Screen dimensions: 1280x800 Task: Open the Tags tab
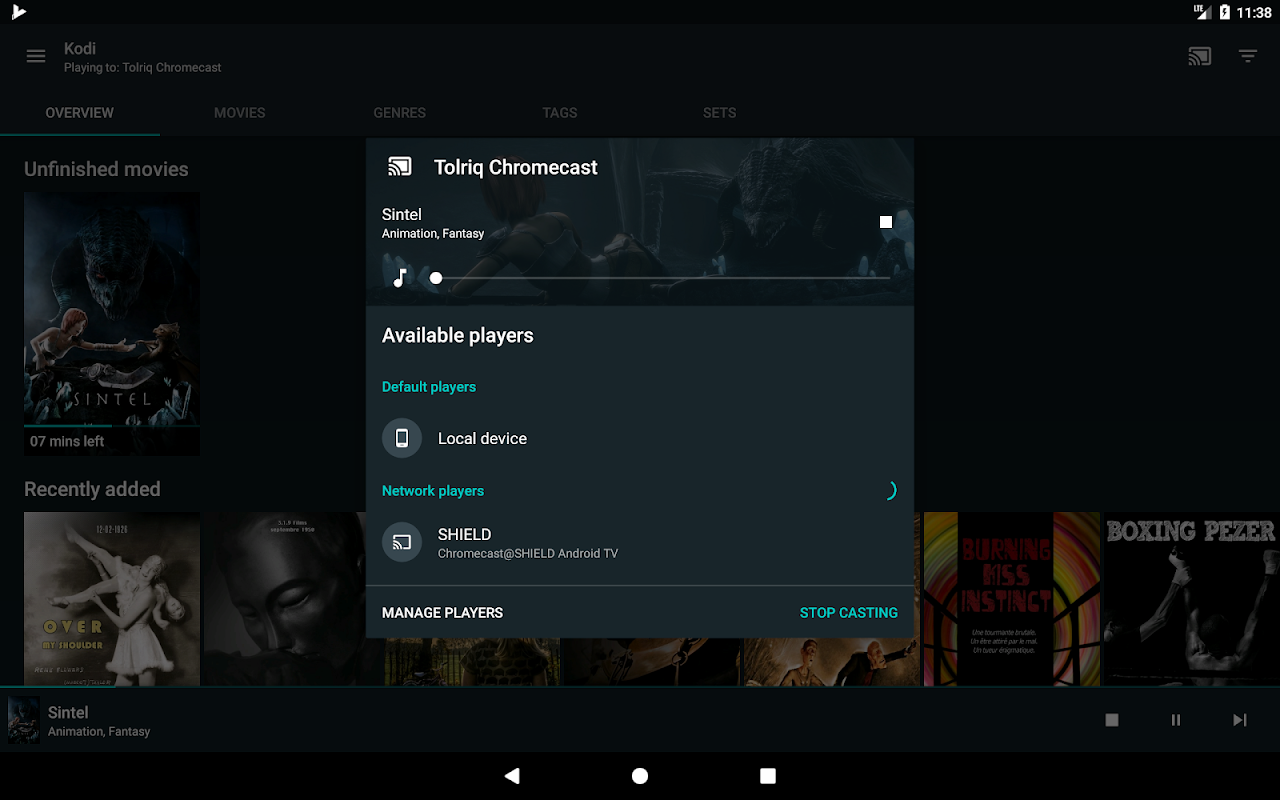click(x=560, y=113)
